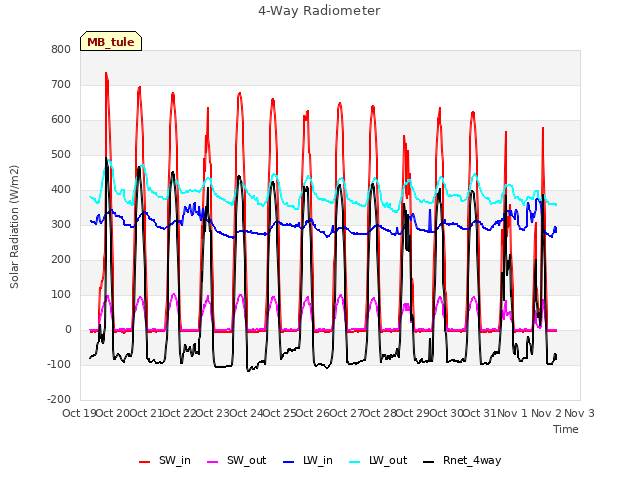Click the 400 y-axis tick label
This screenshot has height=480, width=640.
61,189
